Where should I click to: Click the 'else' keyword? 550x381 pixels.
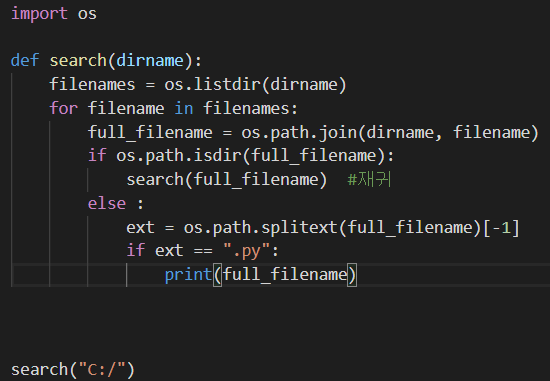pos(107,203)
